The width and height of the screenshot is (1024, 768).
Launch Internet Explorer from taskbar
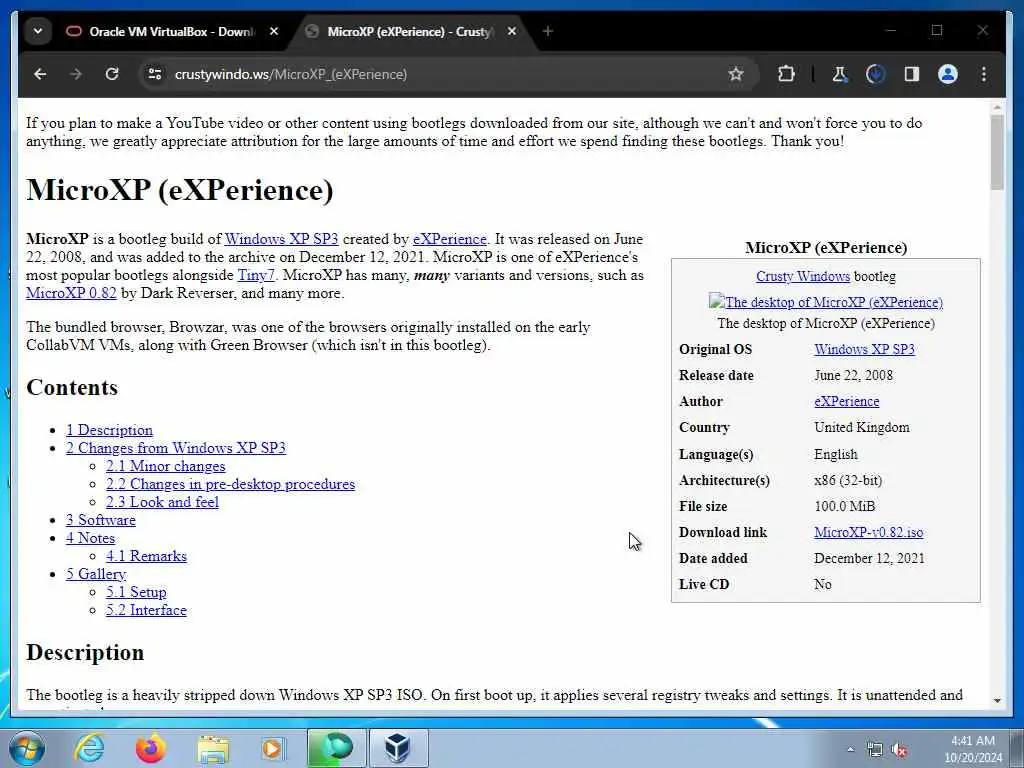(x=89, y=748)
